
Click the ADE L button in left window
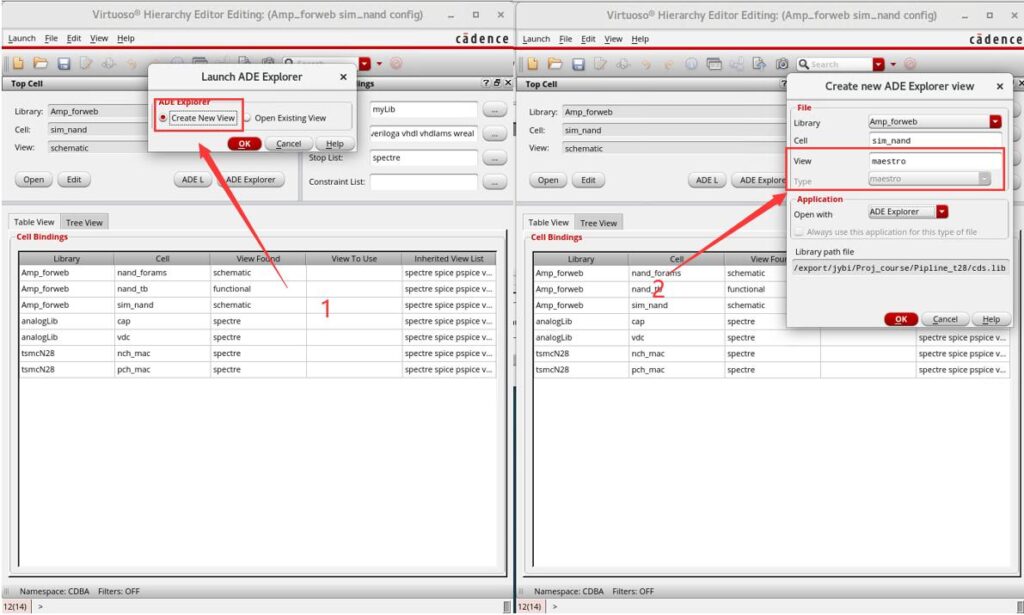pyautogui.click(x=193, y=180)
